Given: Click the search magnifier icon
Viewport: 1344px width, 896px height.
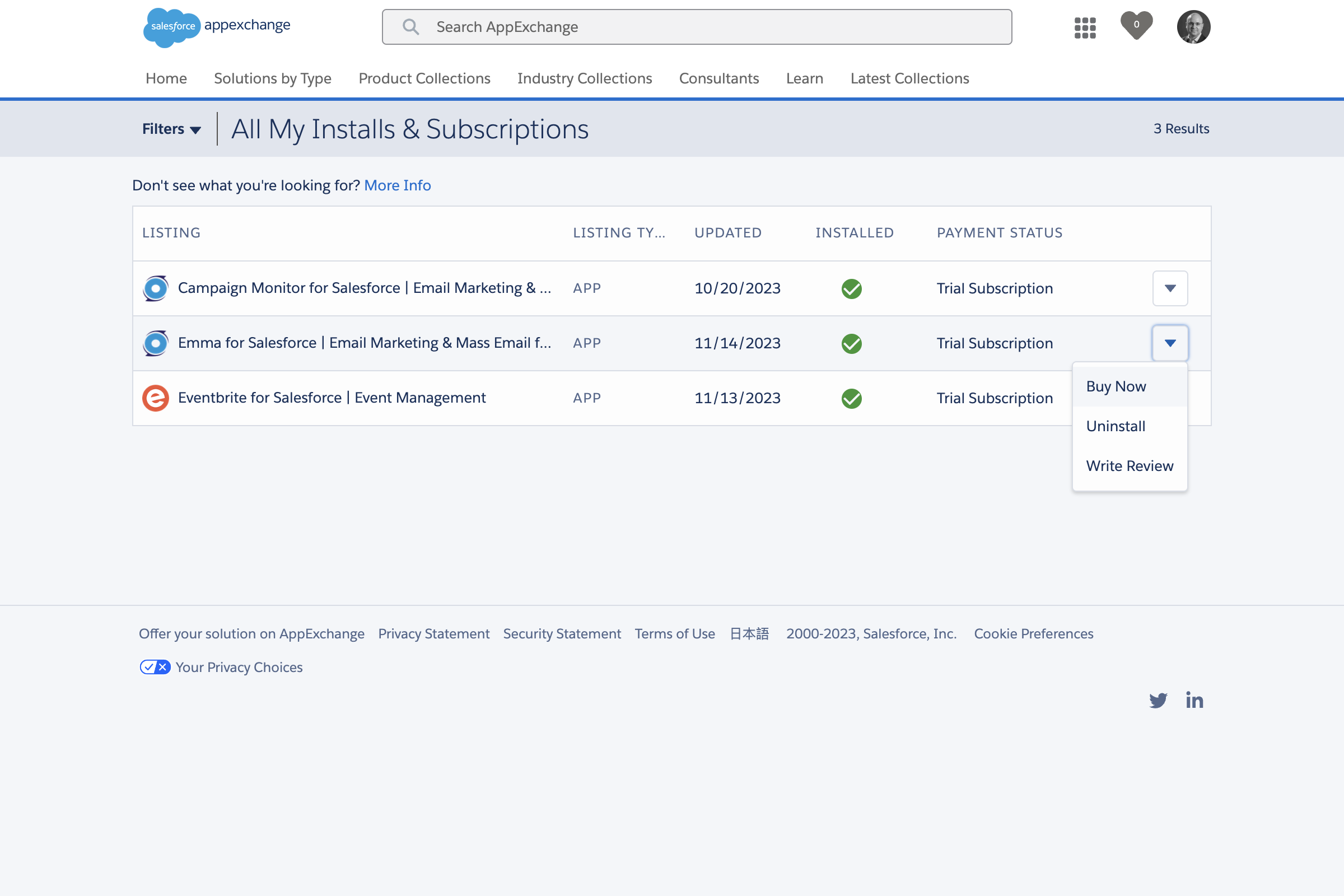Looking at the screenshot, I should [410, 27].
